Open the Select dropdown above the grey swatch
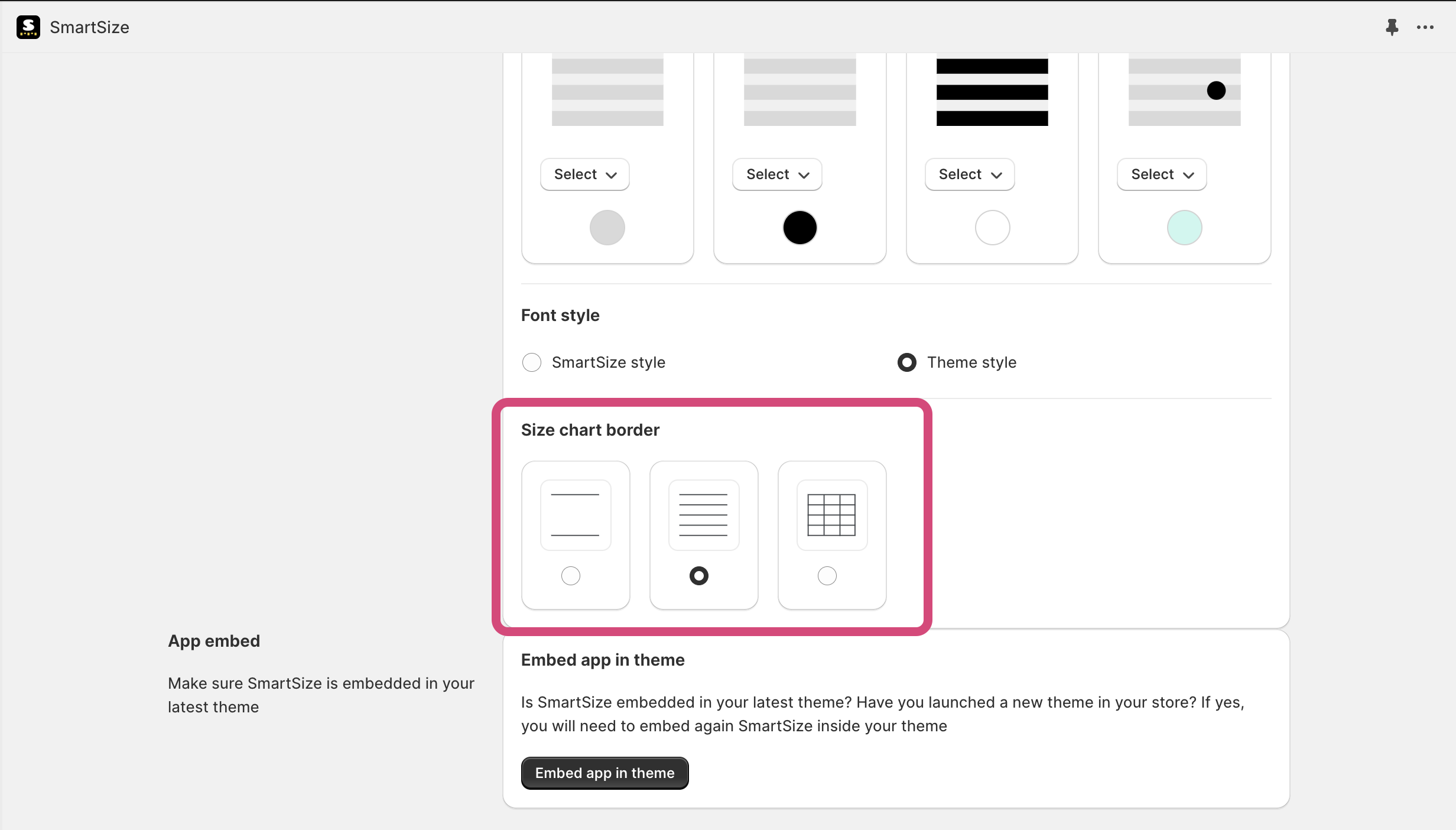The height and width of the screenshot is (830, 1456). pyautogui.click(x=584, y=174)
